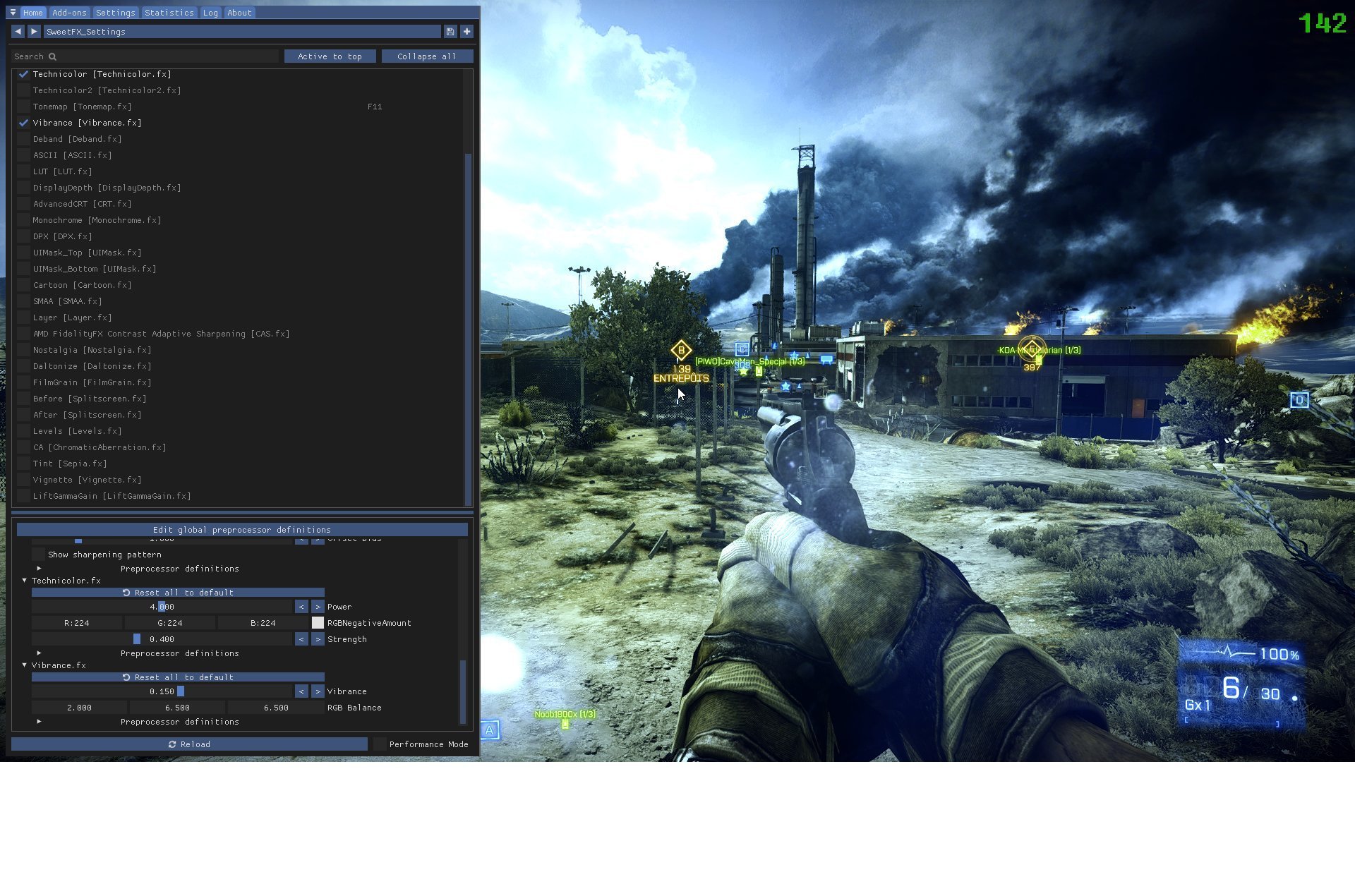Screen dimensions: 1355x896
Task: Toggle the Performance Mode checkbox
Action: 380,744
